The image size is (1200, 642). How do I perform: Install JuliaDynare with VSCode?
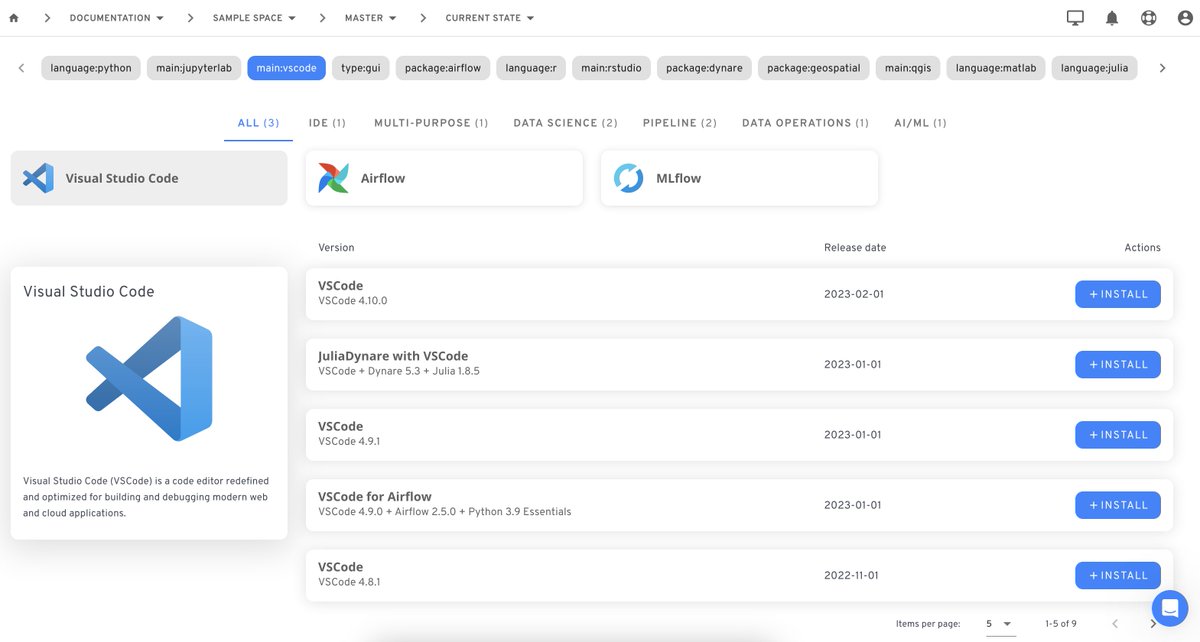click(1118, 364)
